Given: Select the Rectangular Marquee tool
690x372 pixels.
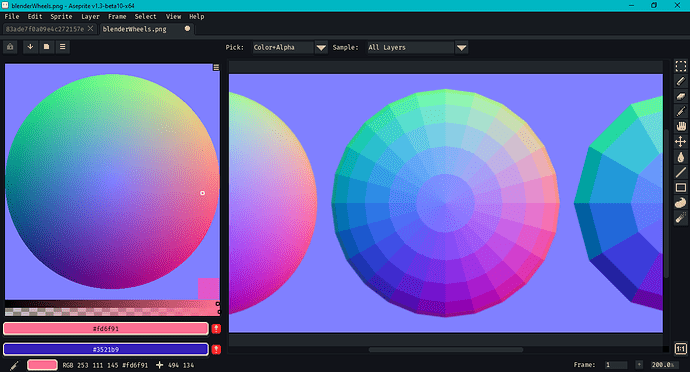Looking at the screenshot, I should pos(680,66).
